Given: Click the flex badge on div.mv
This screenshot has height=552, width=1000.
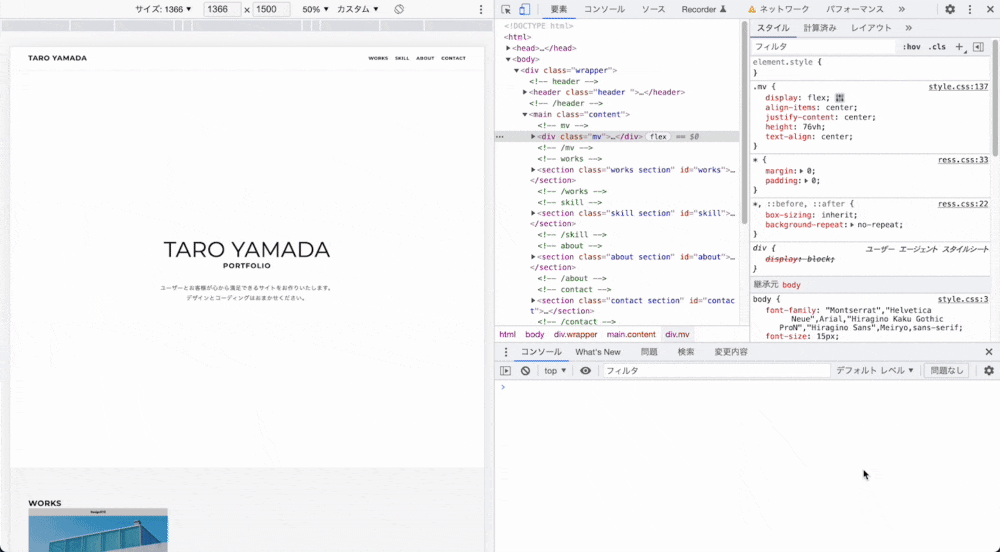Looking at the screenshot, I should click(x=658, y=136).
